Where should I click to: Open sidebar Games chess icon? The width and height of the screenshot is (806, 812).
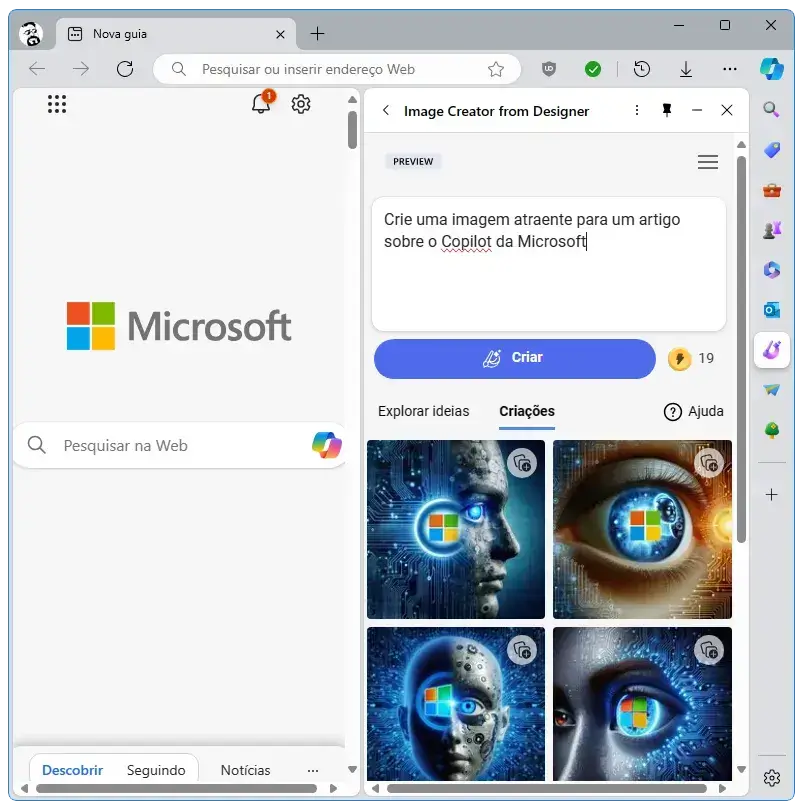(771, 230)
